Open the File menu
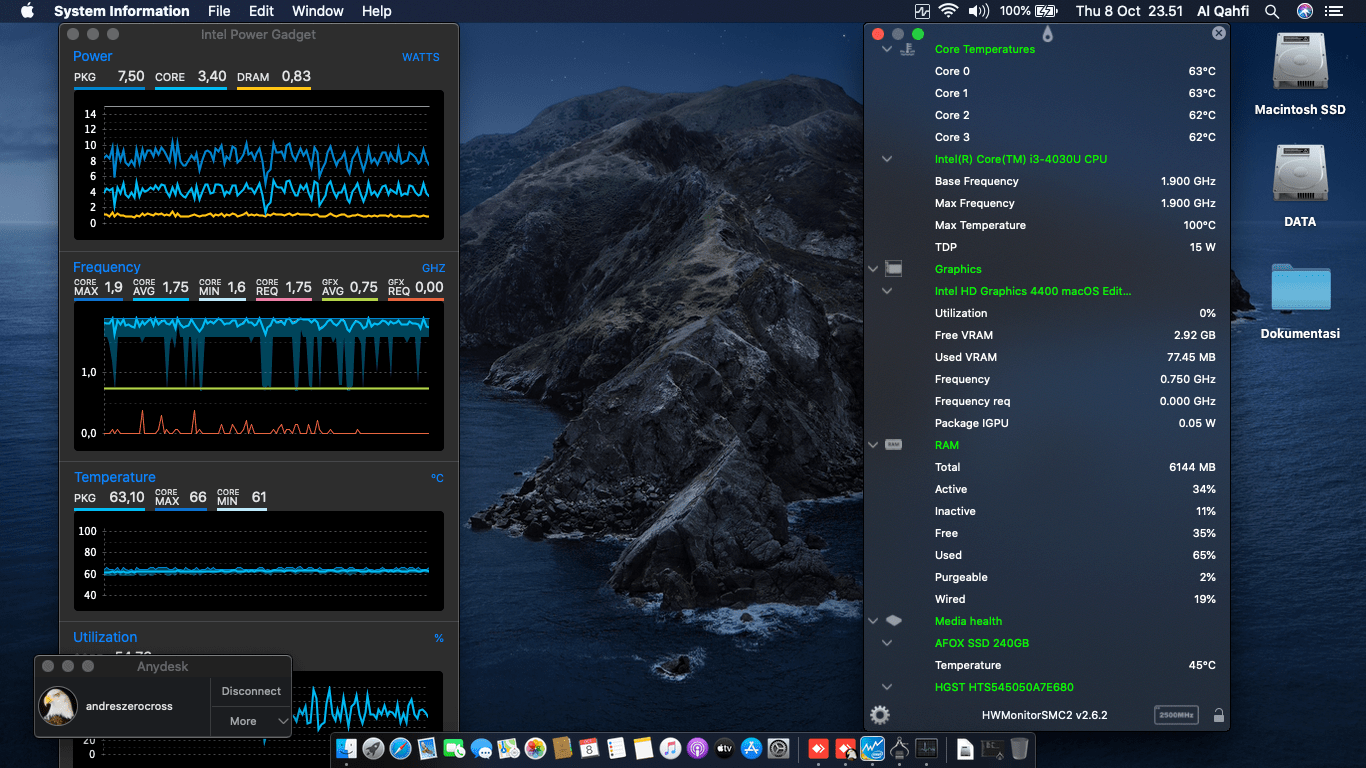This screenshot has height=768, width=1366. point(219,11)
